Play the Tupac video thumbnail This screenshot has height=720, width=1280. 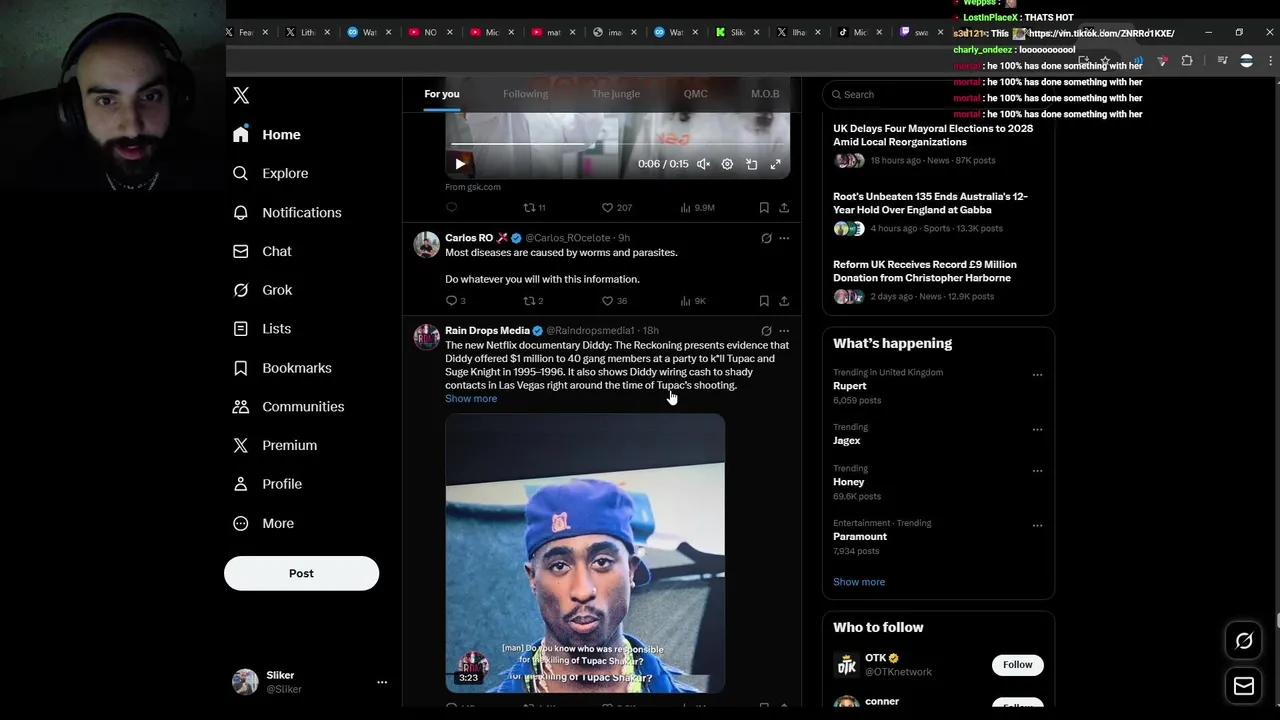point(585,553)
